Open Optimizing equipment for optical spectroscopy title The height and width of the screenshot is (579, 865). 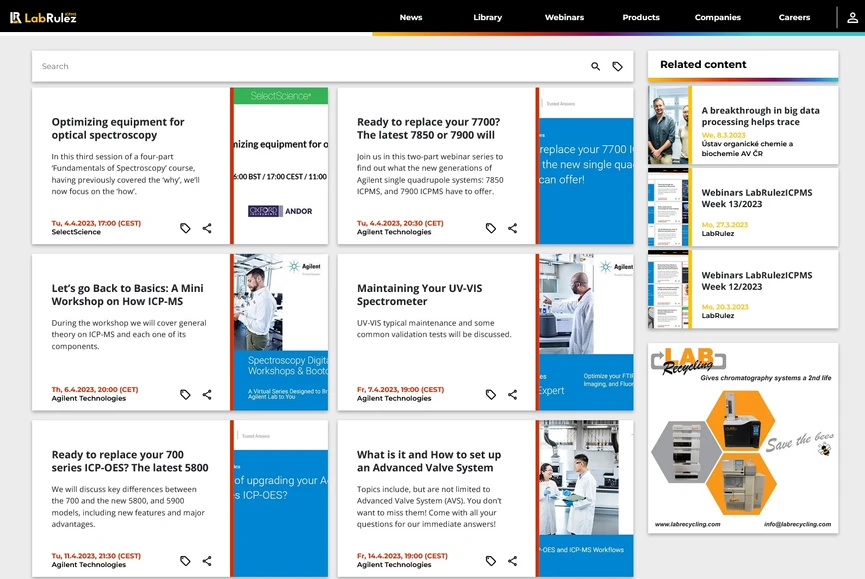click(118, 128)
